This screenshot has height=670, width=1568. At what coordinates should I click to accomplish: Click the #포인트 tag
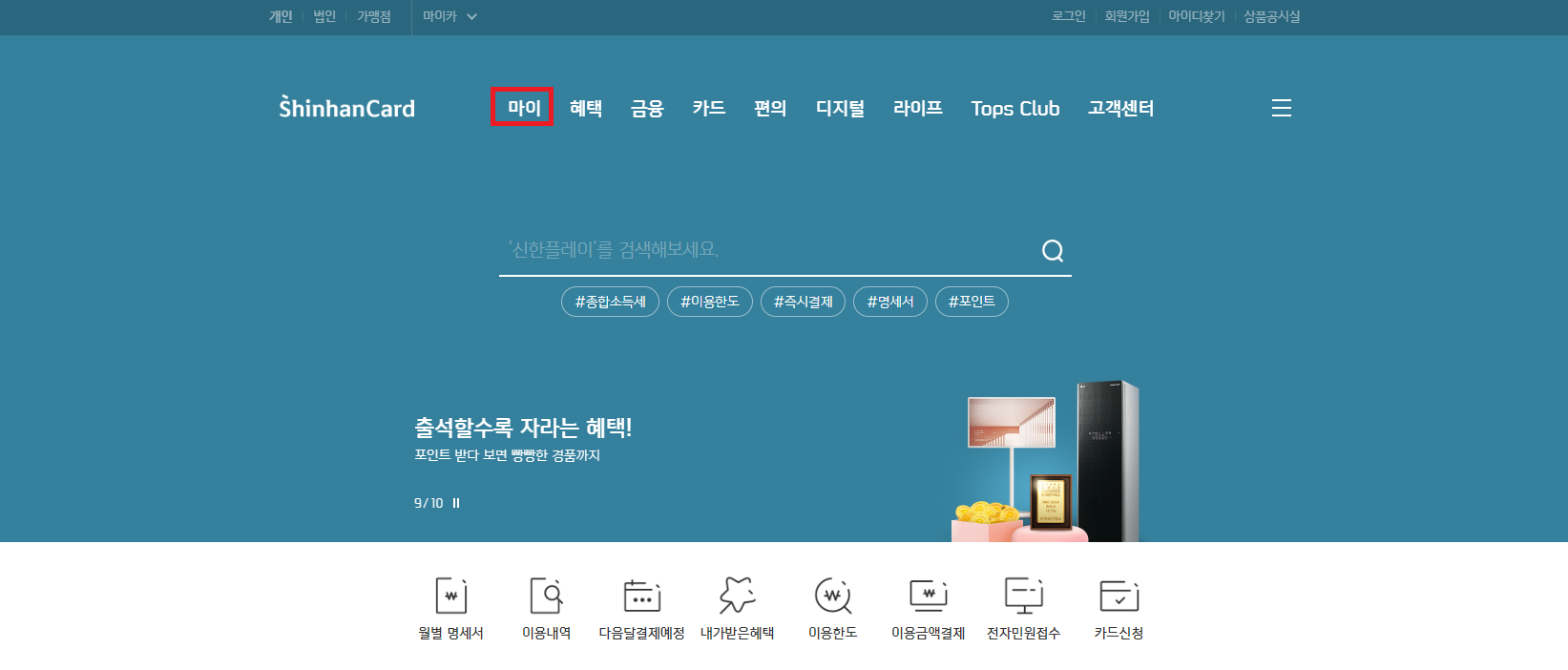[x=972, y=302]
